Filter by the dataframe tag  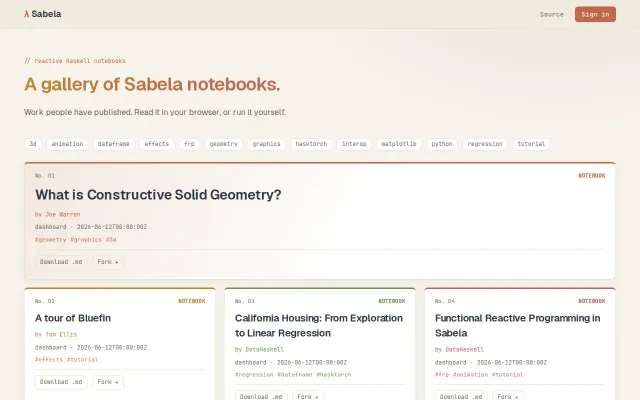(113, 144)
